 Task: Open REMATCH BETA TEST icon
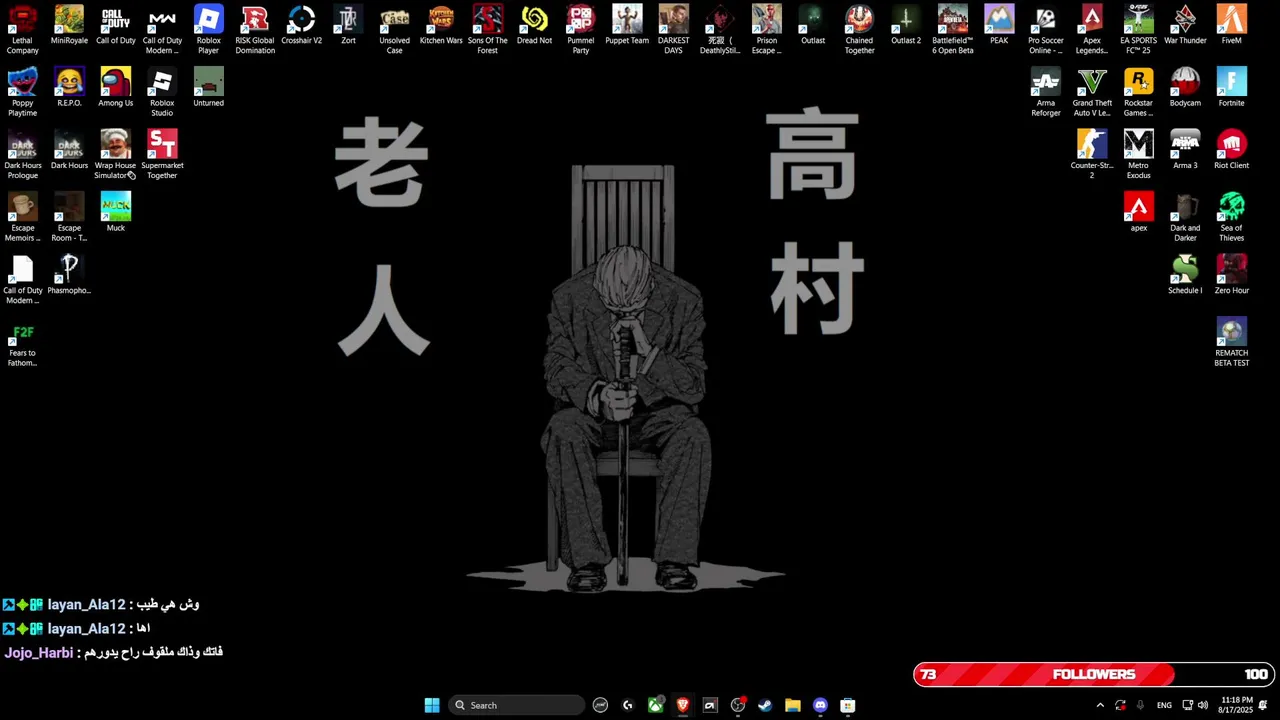coord(1231,342)
